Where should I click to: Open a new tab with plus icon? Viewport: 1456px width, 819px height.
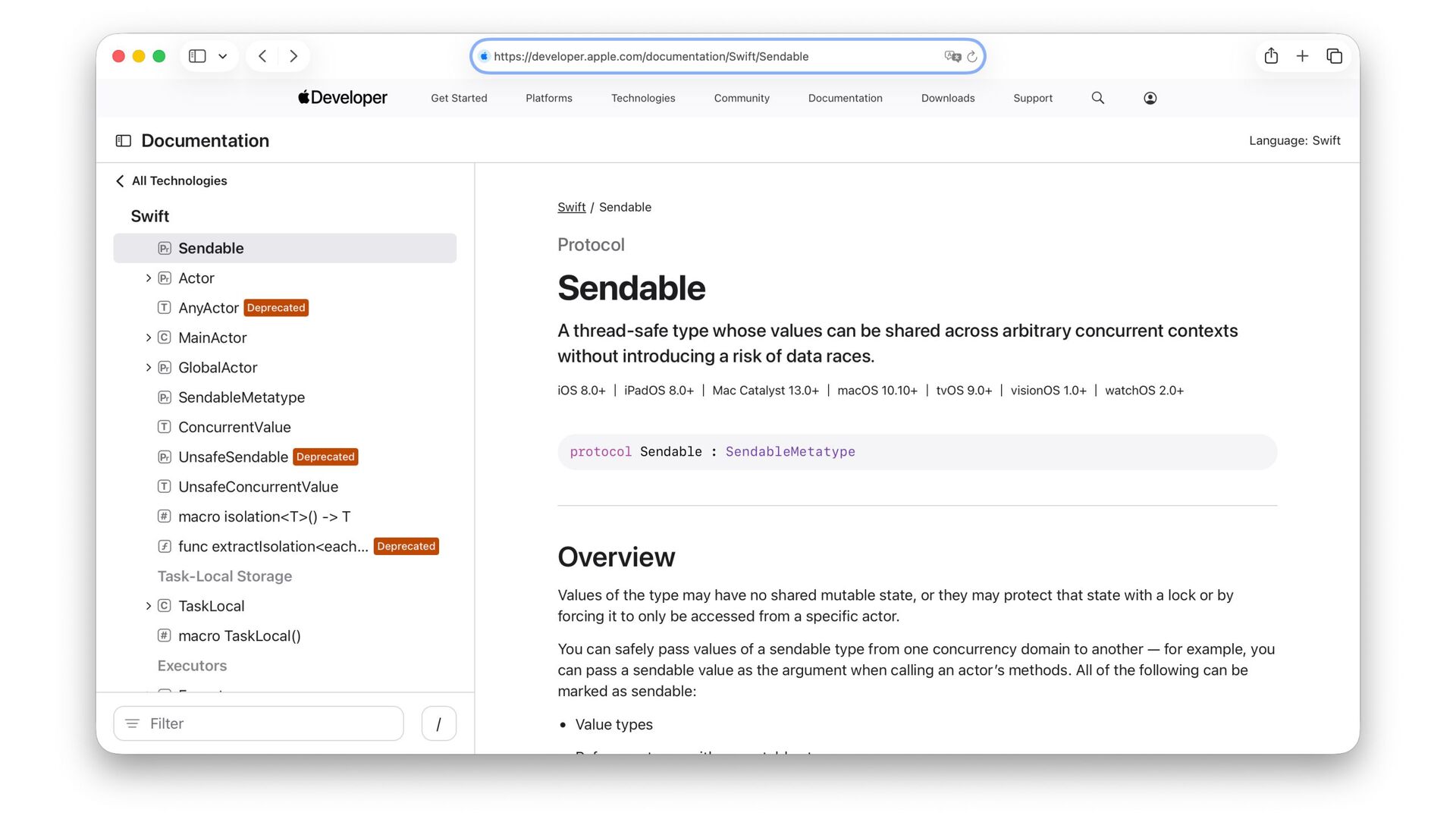pos(1302,56)
